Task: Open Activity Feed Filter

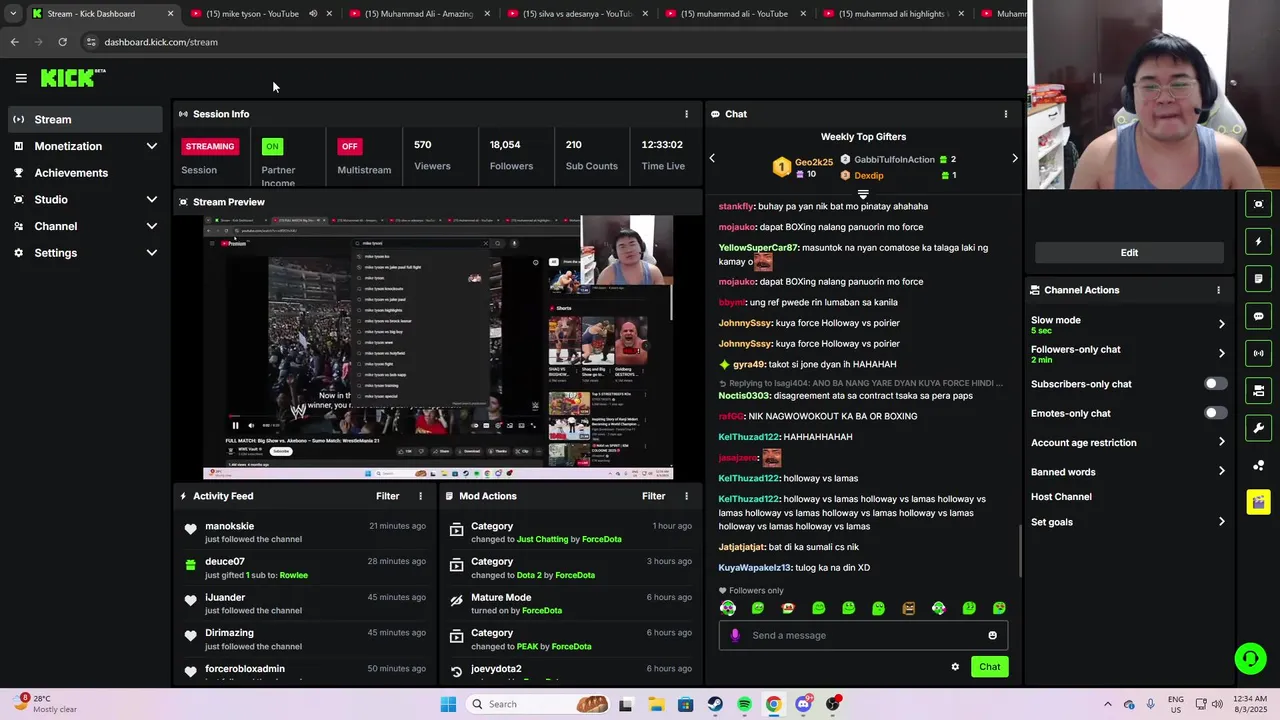Action: [x=387, y=496]
